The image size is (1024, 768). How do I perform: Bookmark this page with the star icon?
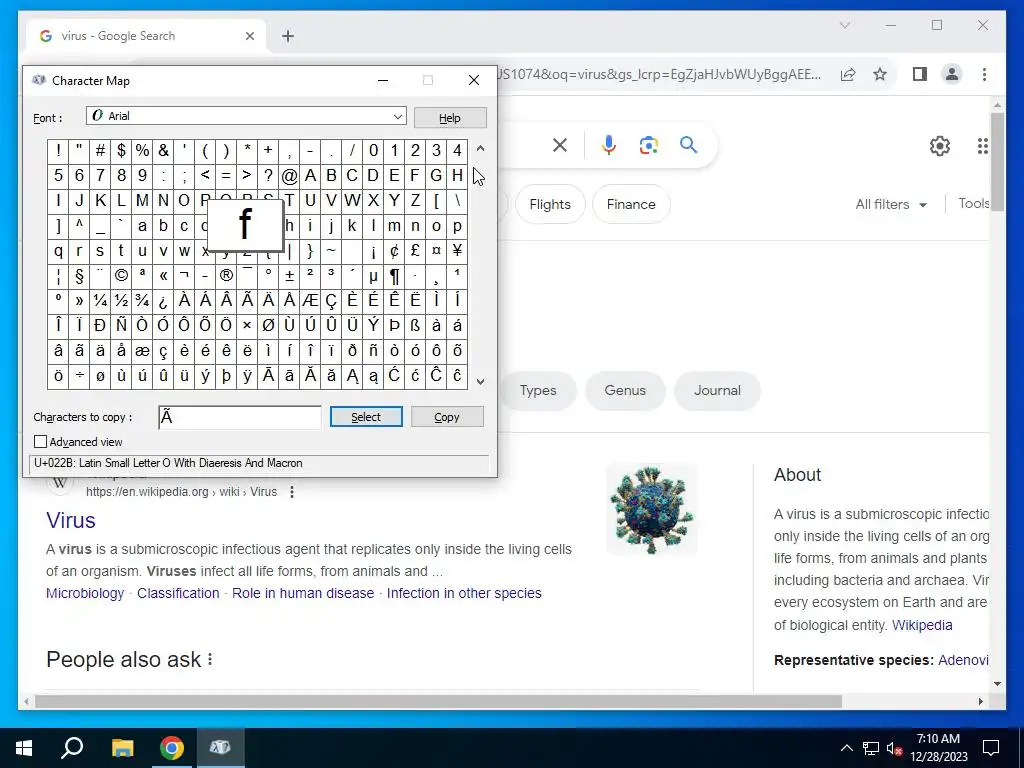(x=880, y=74)
